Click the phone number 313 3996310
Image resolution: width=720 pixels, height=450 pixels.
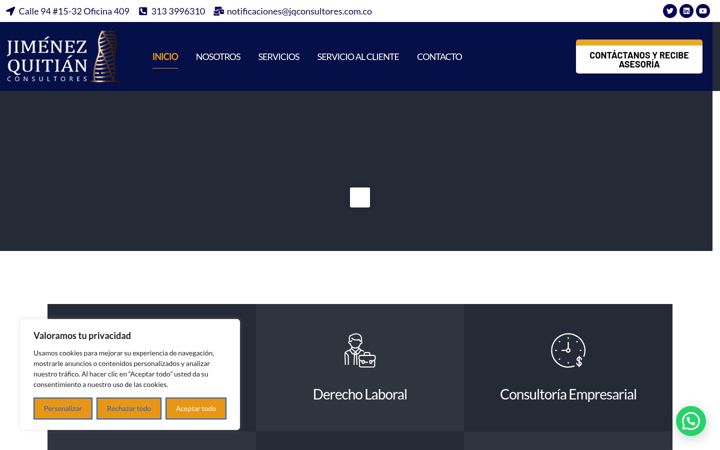[x=178, y=11]
